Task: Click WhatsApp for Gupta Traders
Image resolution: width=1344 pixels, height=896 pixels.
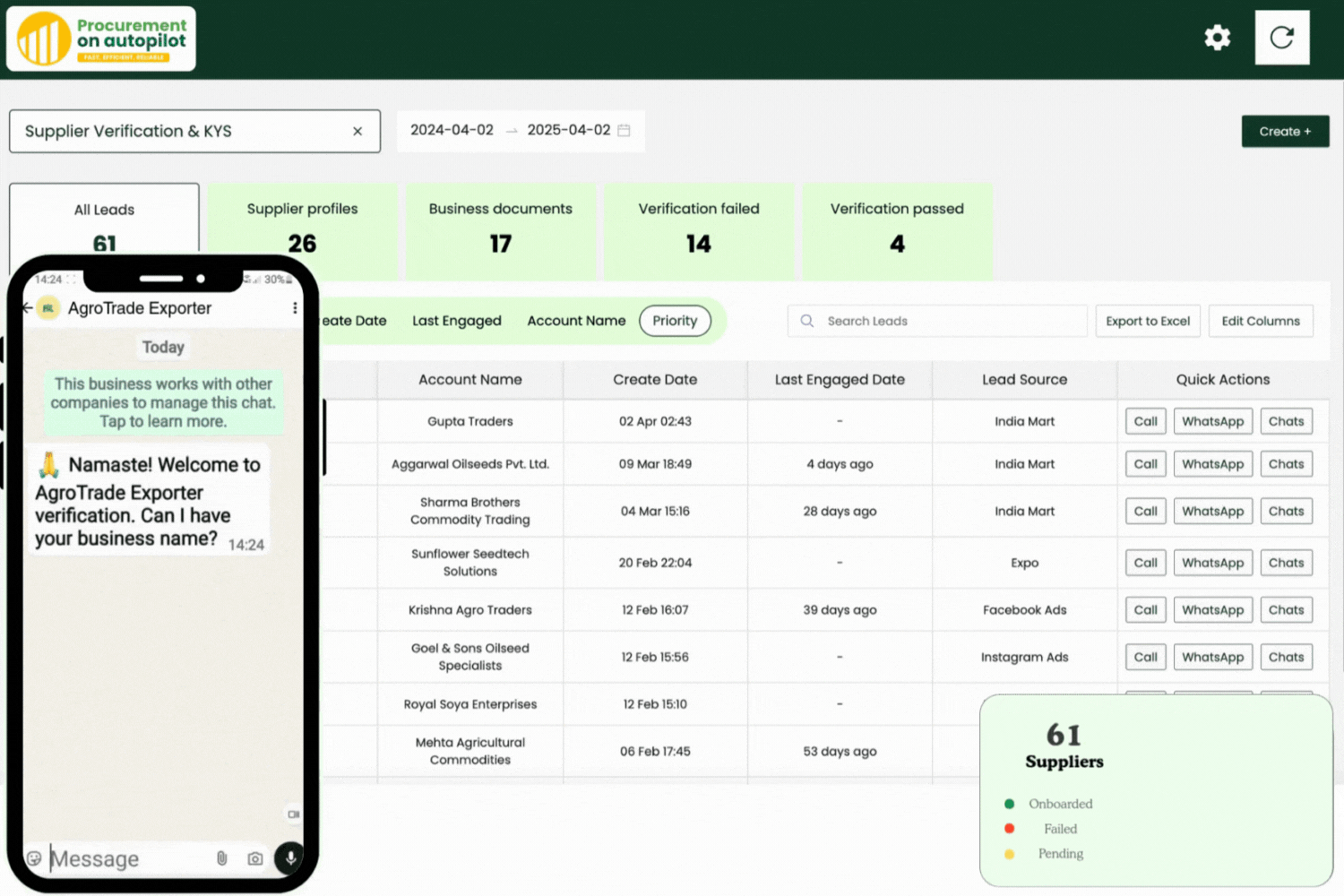Action: coord(1212,421)
